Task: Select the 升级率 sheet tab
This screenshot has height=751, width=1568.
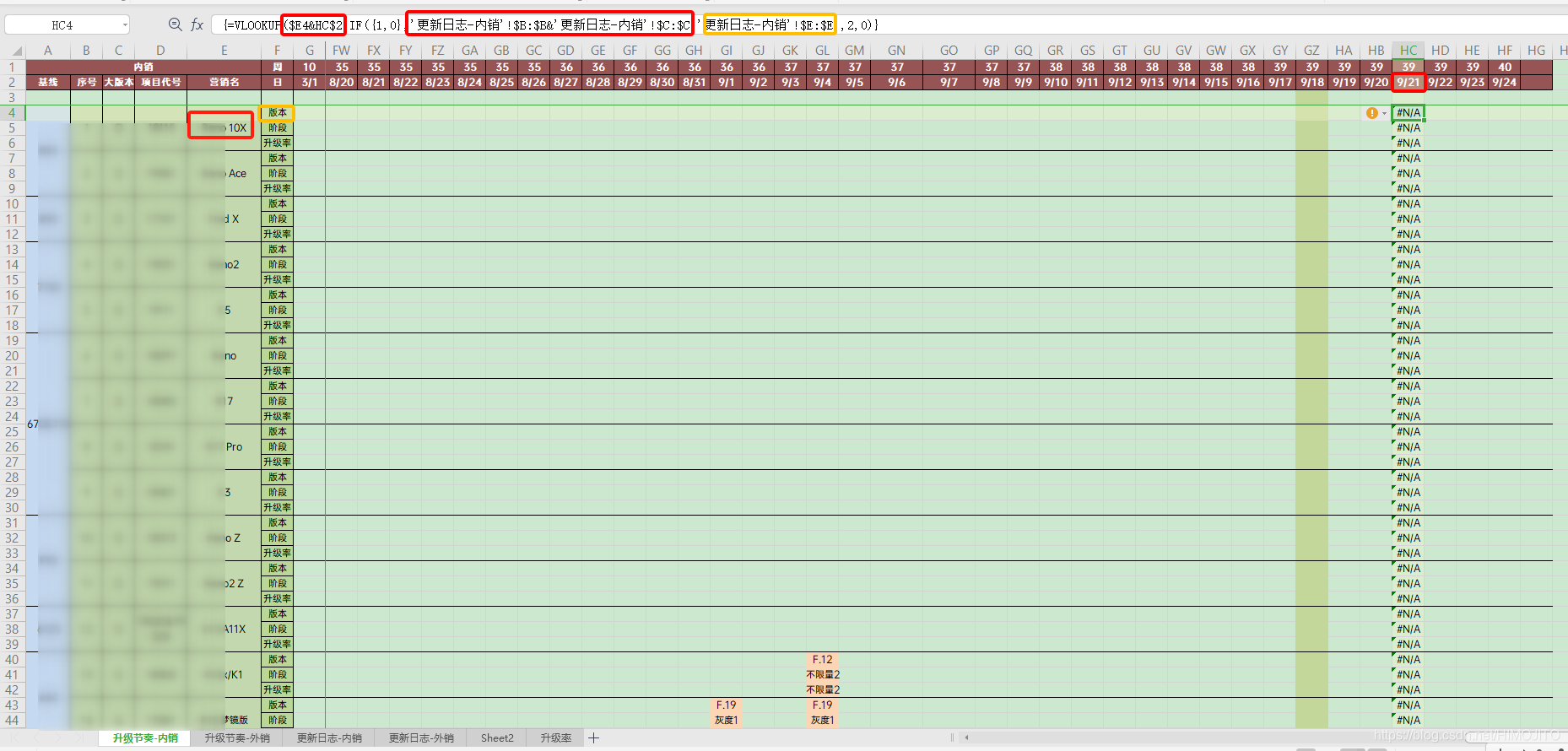Action: click(556, 738)
